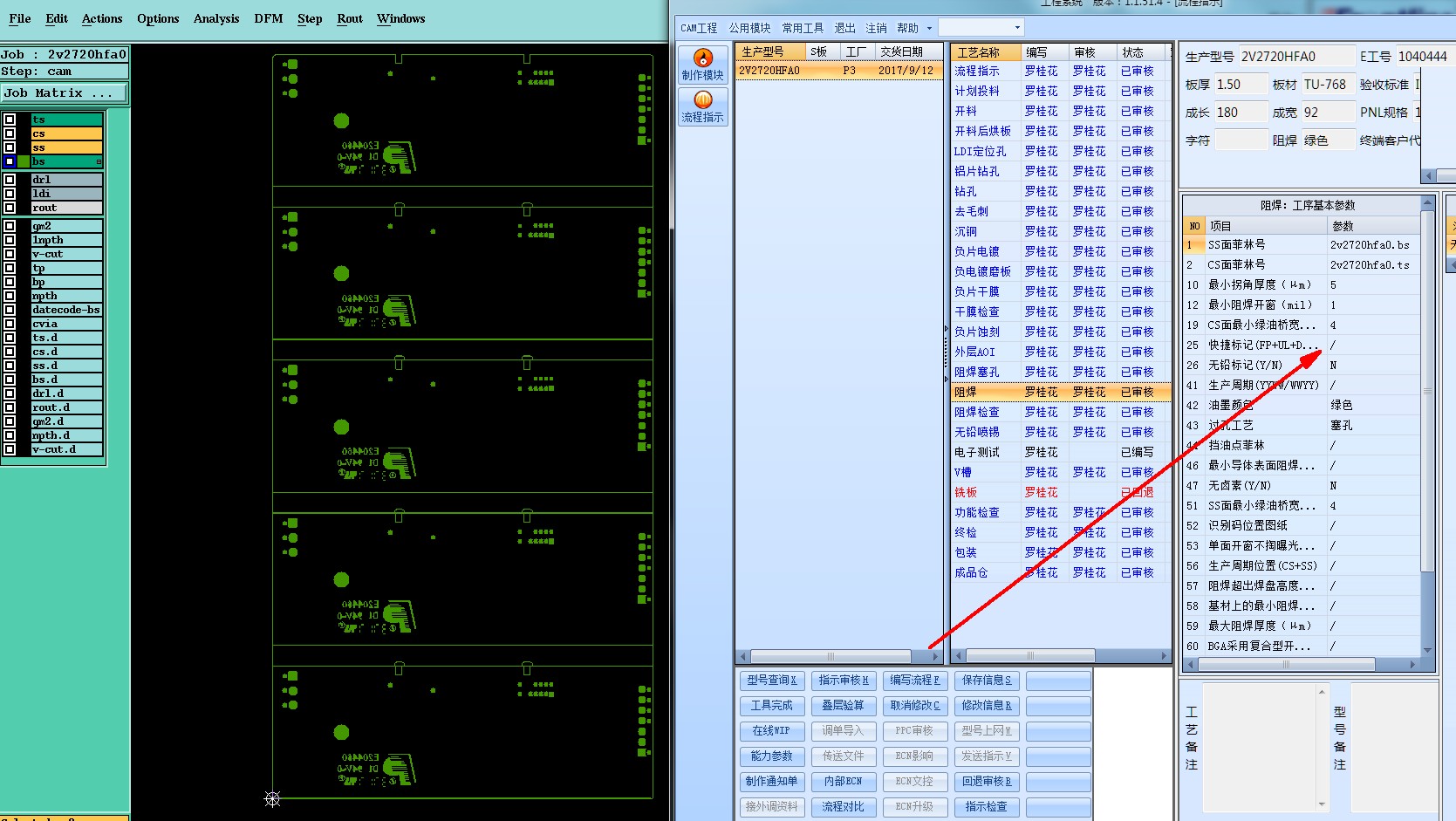
Task: Select the 流程指示 process row
Action: pos(1059,72)
